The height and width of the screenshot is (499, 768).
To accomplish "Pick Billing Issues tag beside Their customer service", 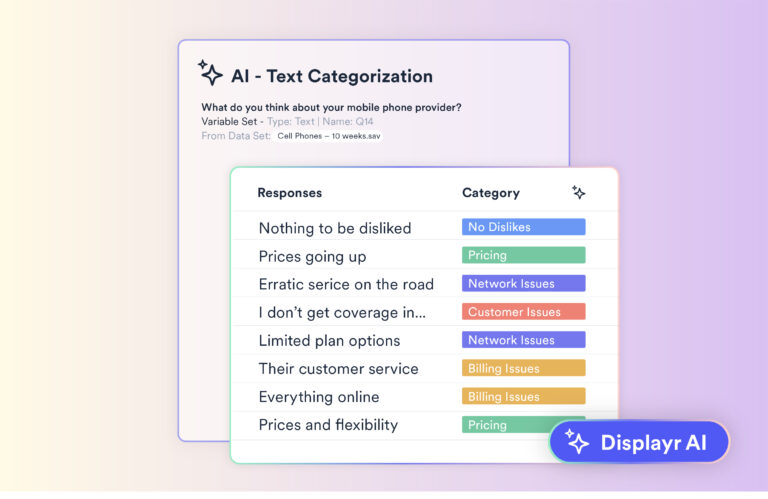I will pos(523,368).
